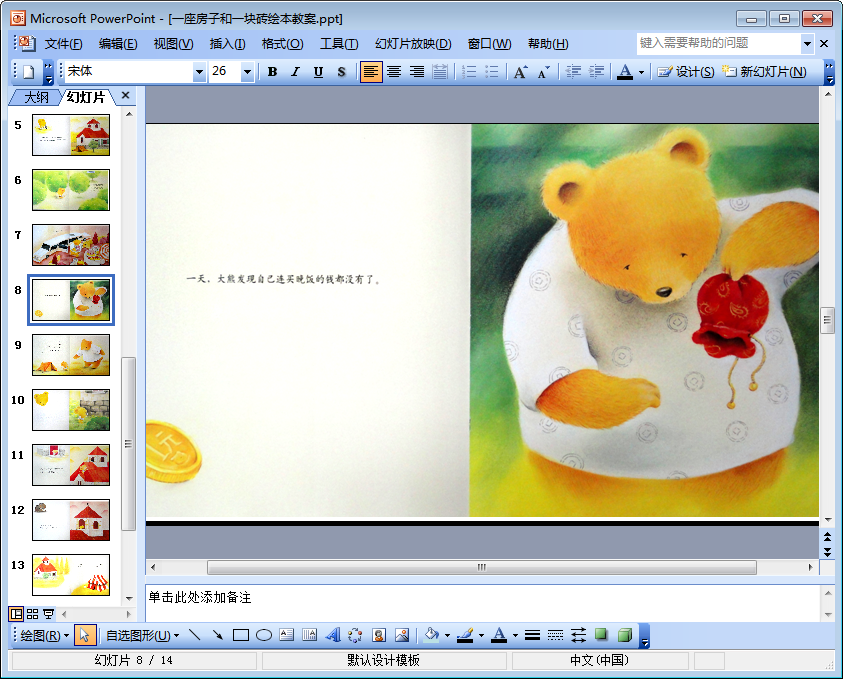Select the Oval drawing tool
This screenshot has width=843, height=679.
coord(263,635)
